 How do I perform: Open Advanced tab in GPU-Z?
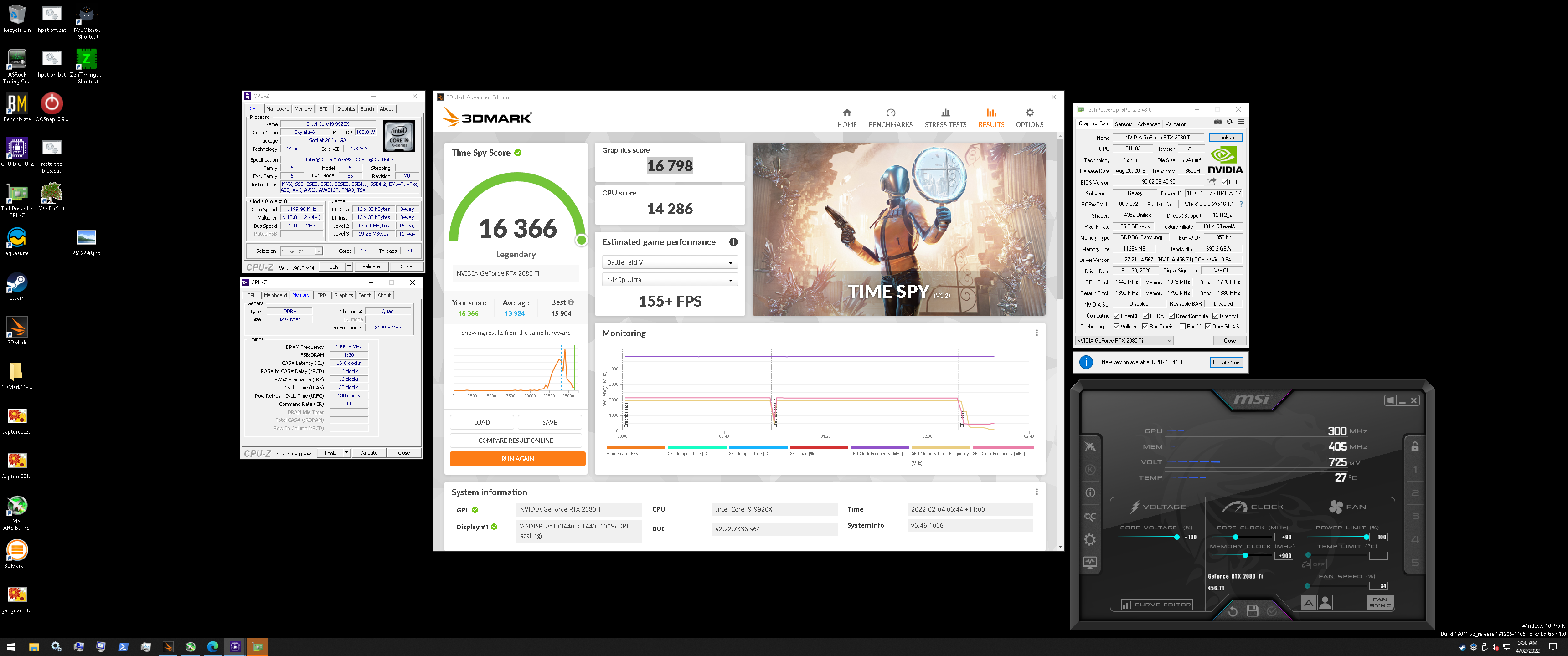pos(1149,124)
